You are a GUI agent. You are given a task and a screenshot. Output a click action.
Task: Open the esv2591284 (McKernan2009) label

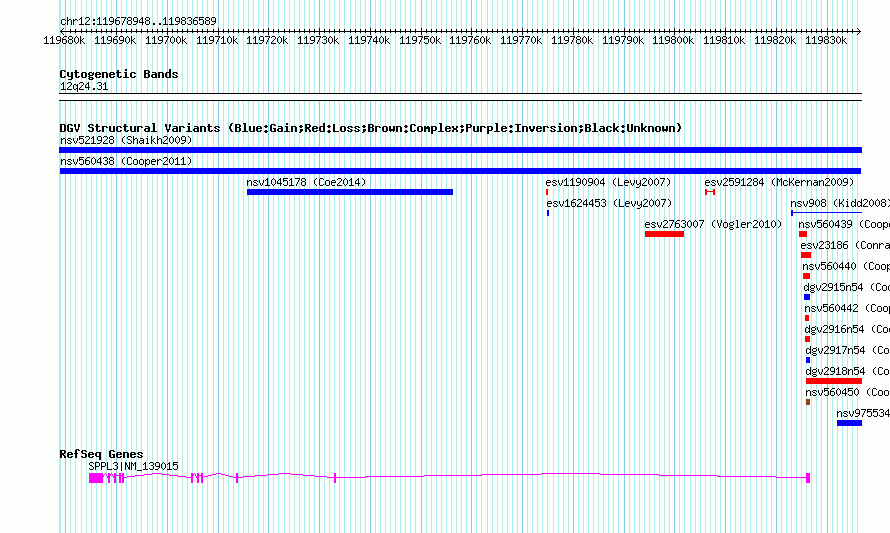coord(779,182)
